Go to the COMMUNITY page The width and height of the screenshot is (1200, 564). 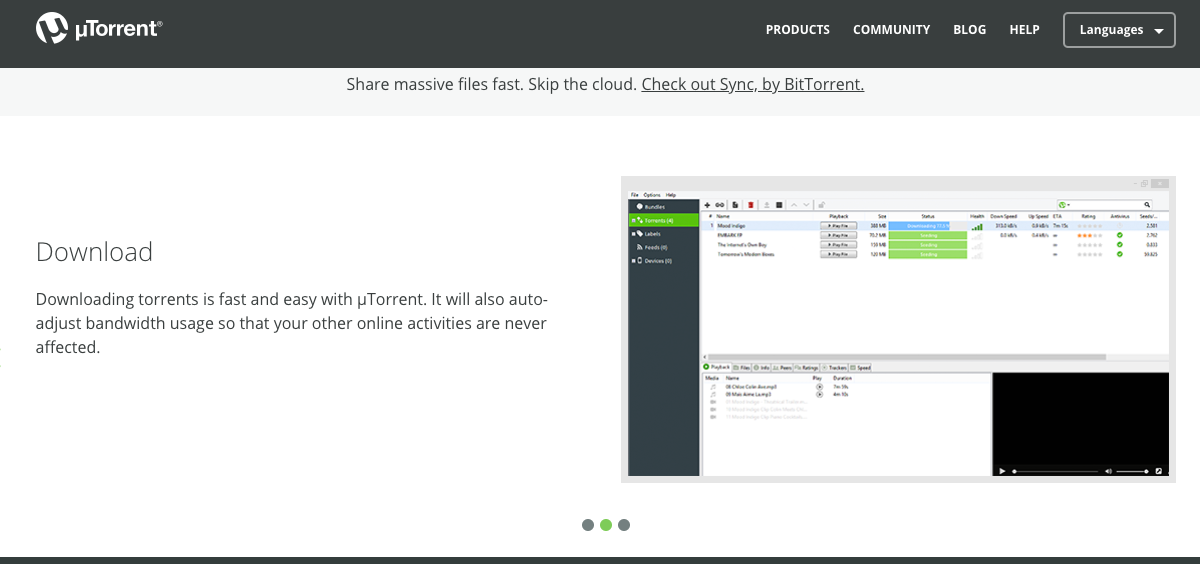click(x=891, y=30)
